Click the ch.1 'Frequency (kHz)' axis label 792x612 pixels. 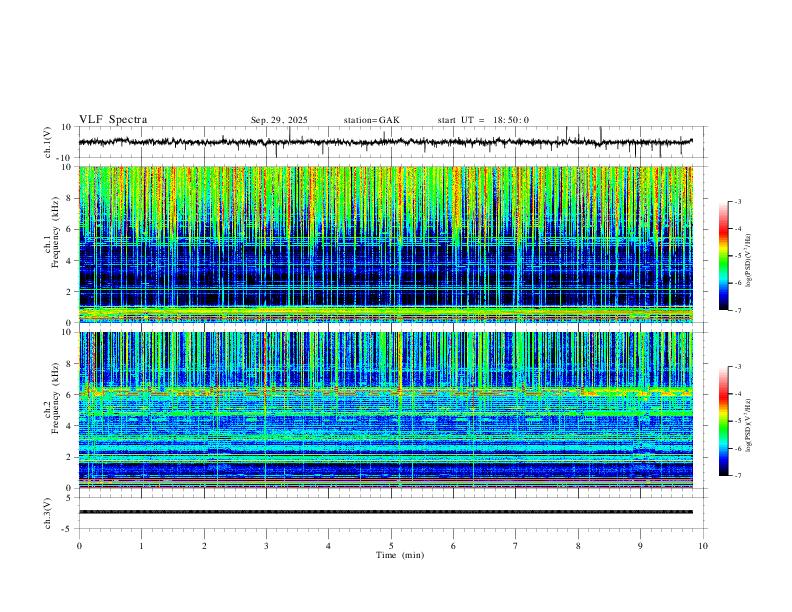click(x=55, y=233)
